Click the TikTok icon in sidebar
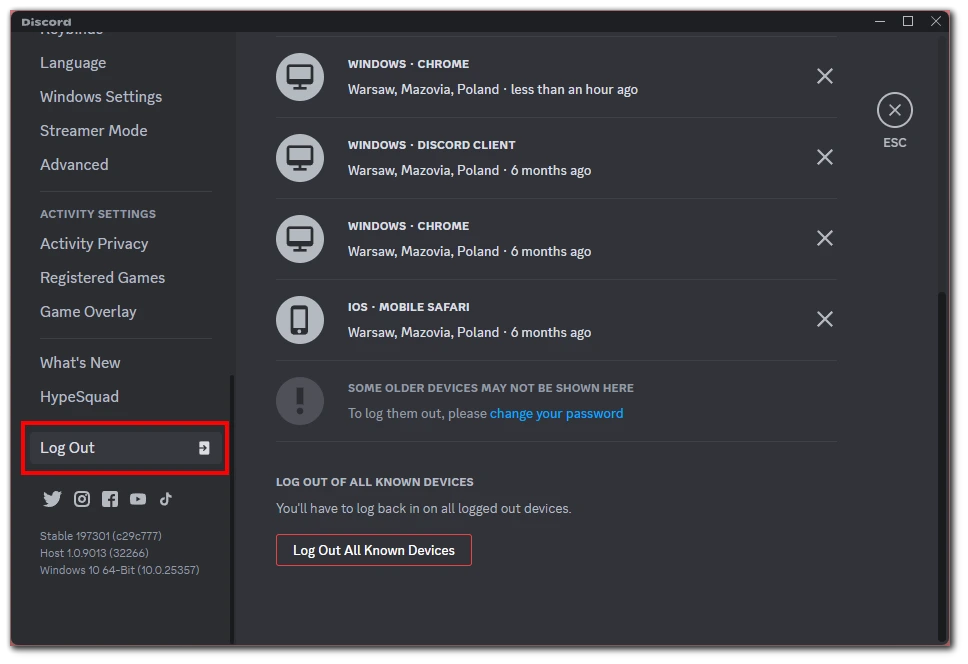 (x=166, y=499)
